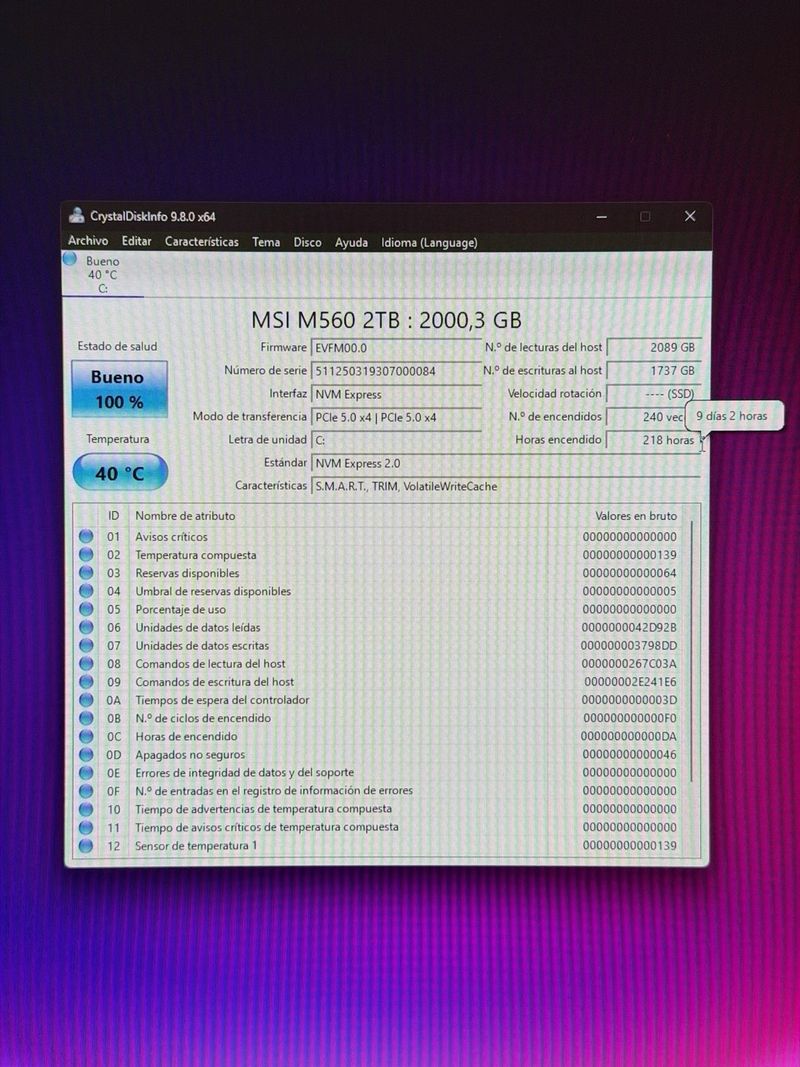Click the serial number field 511250319307000084
Image resolution: width=800 pixels, height=1067 pixels.
pyautogui.click(x=396, y=371)
